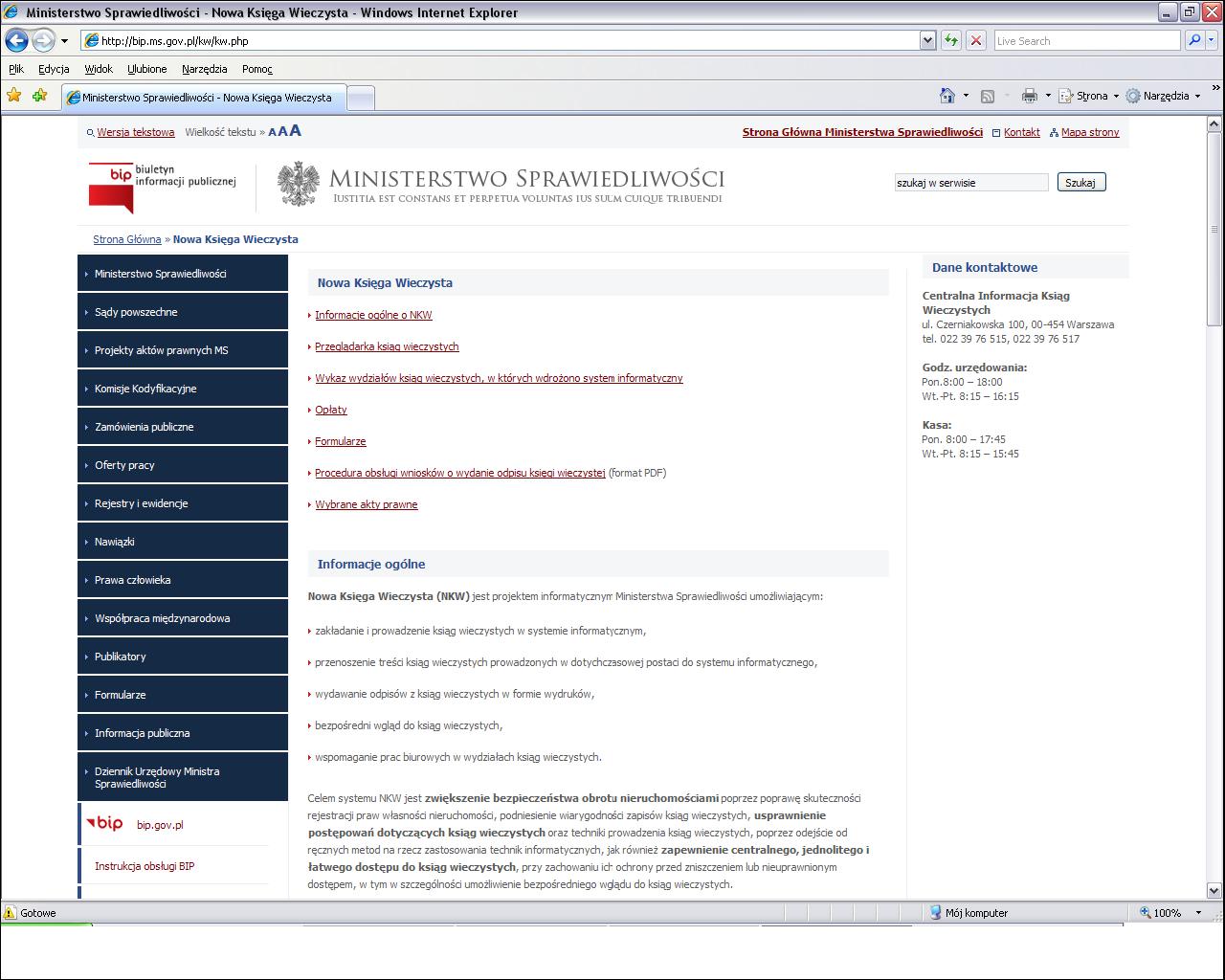
Task: Open Wybrane akty prawne link
Action: click(367, 504)
